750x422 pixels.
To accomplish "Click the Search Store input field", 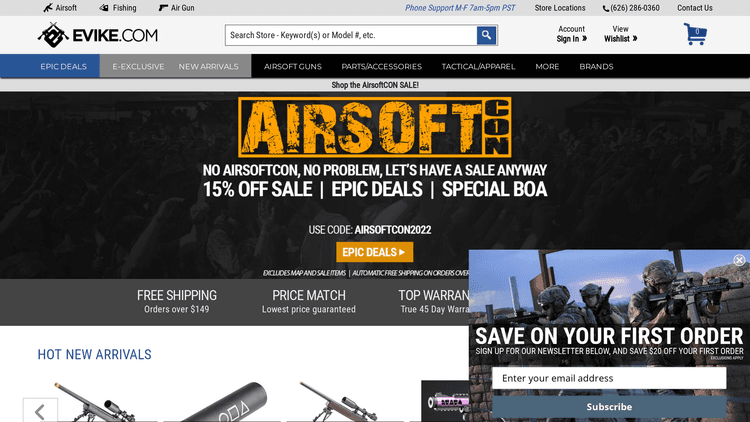I will 351,35.
